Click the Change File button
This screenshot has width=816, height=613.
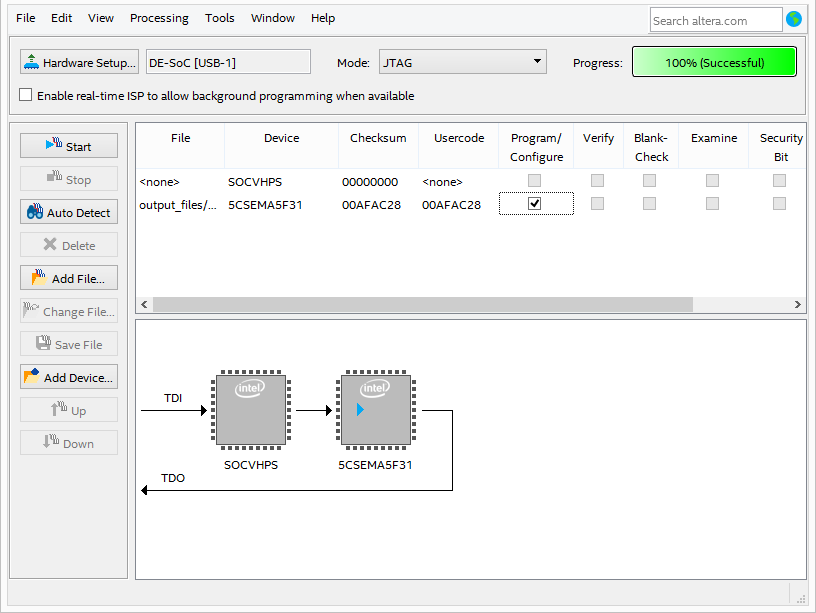tap(69, 311)
